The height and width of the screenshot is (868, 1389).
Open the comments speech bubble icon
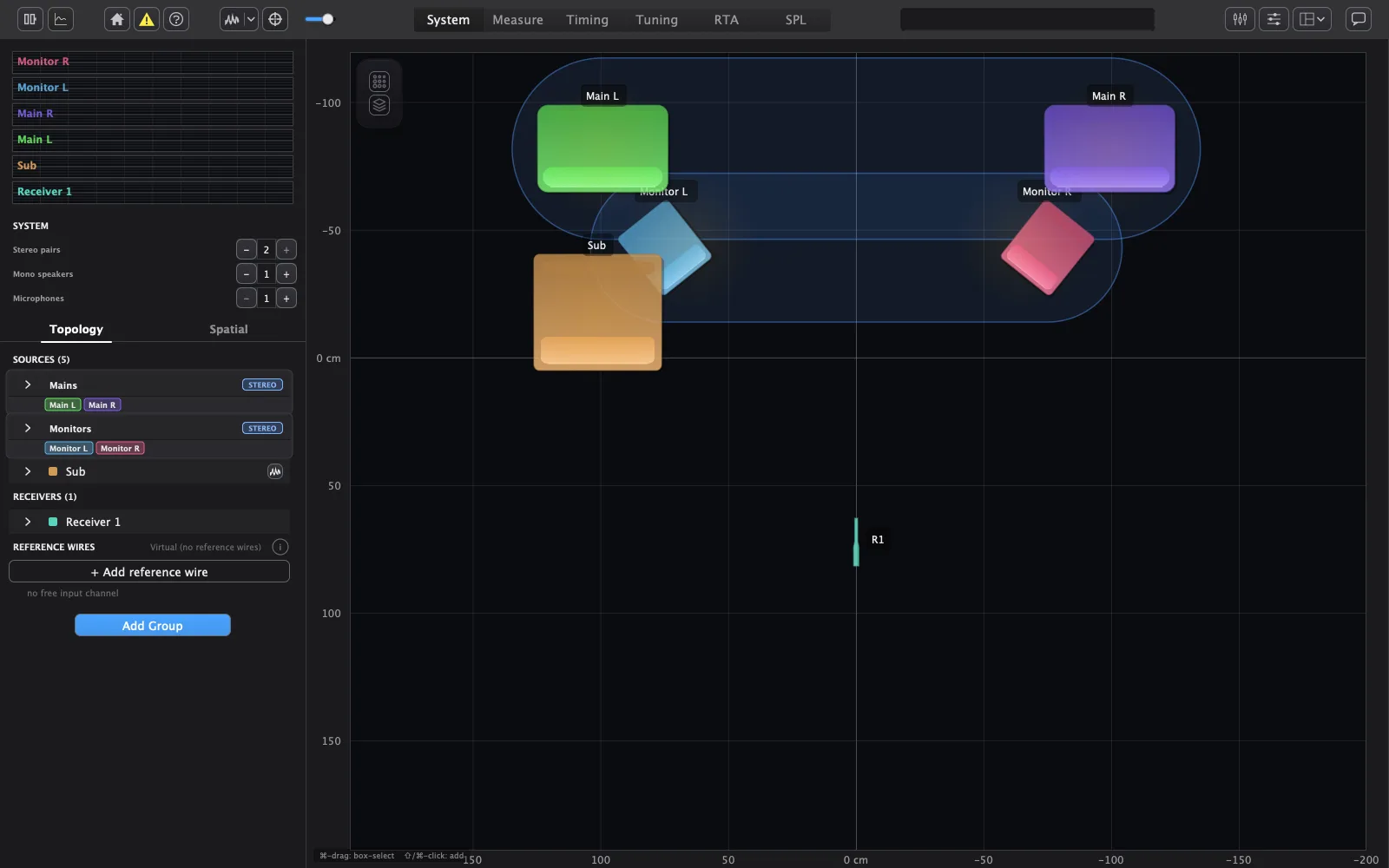click(1359, 19)
